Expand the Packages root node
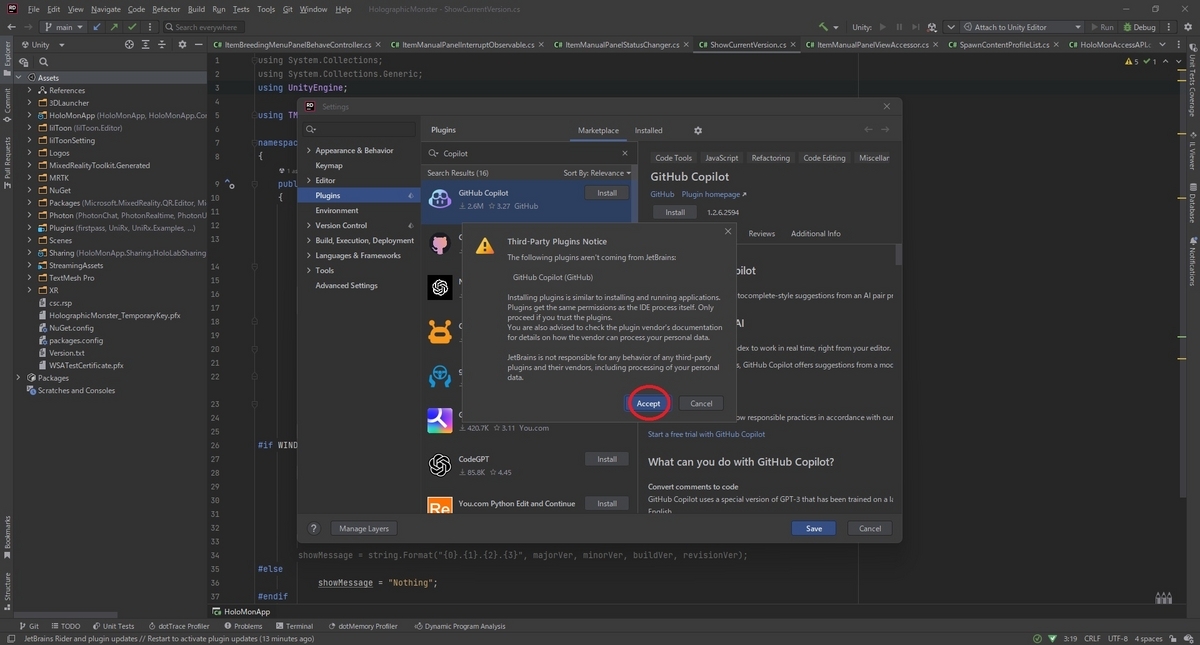The image size is (1200, 645). (19, 378)
